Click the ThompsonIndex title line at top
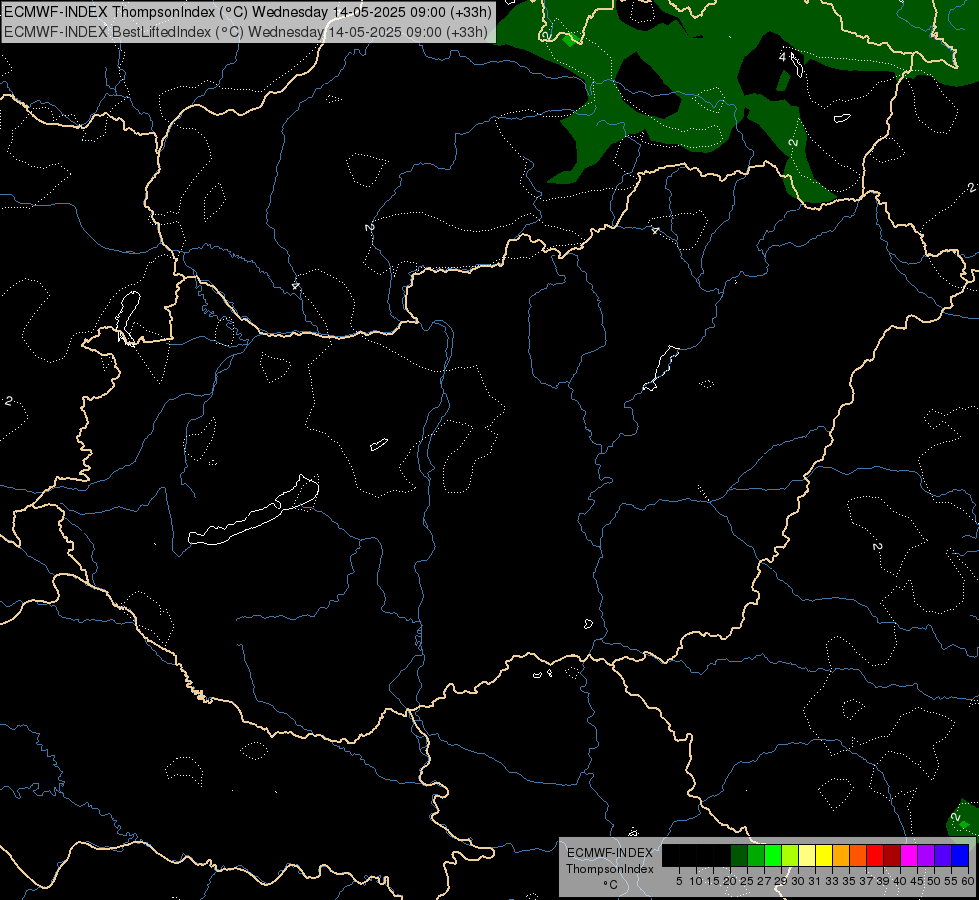Image resolution: width=979 pixels, height=900 pixels. click(x=248, y=12)
